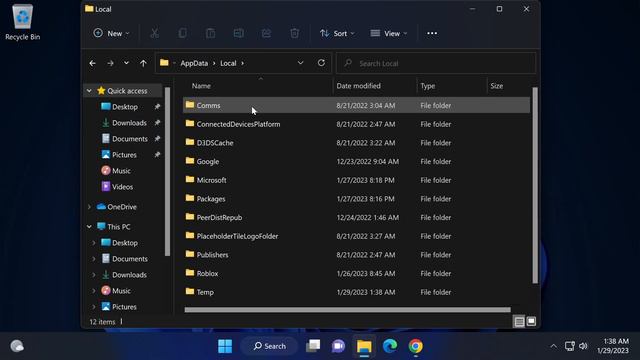Open Recycle Bin on the desktop
The height and width of the screenshot is (360, 640).
22,22
